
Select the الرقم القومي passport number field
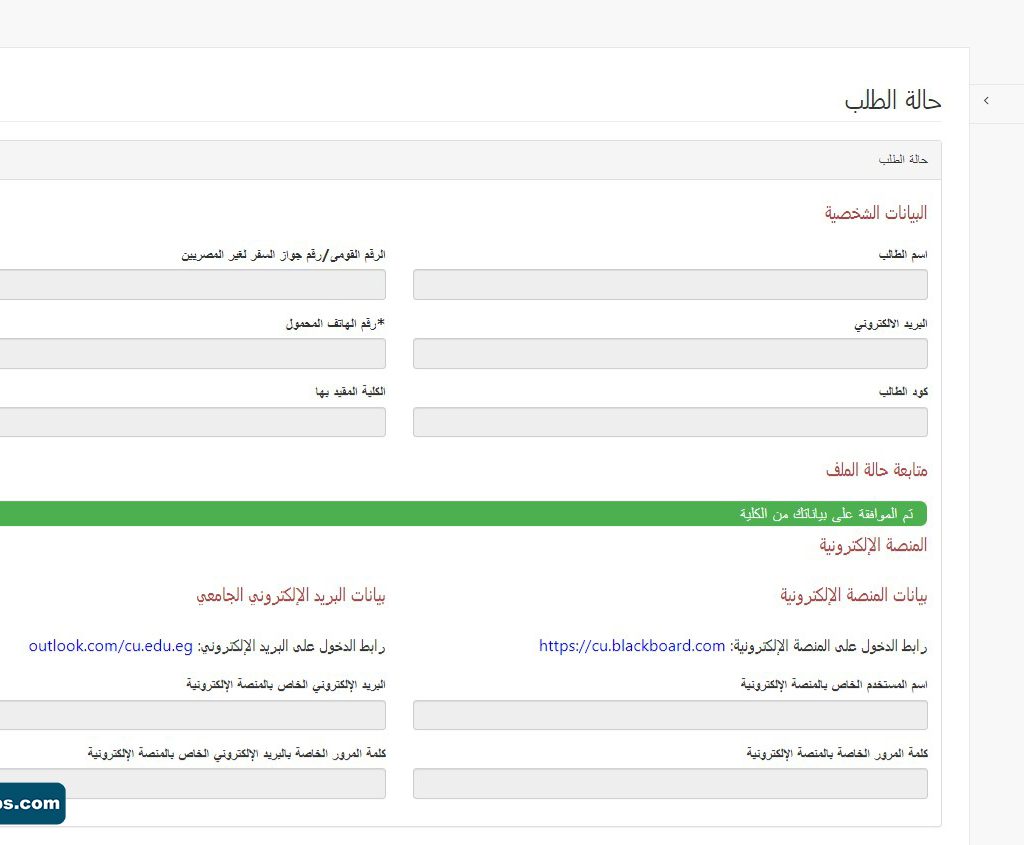click(x=192, y=285)
